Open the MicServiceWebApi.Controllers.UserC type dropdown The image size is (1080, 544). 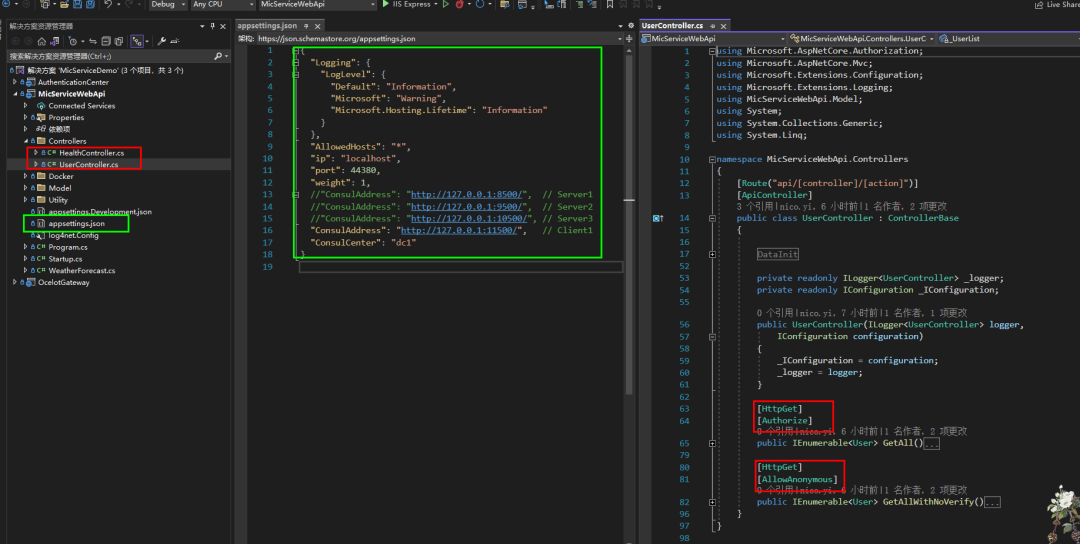863,39
